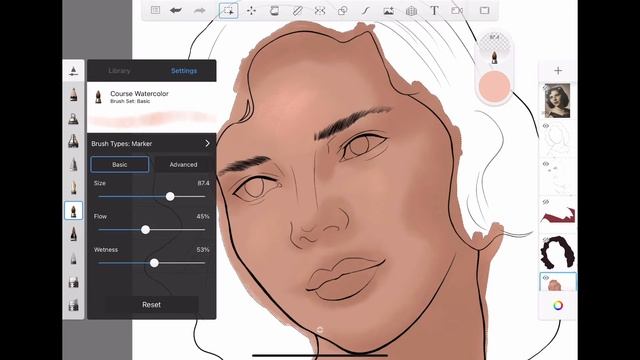Open the color wheel editor

tap(558, 305)
